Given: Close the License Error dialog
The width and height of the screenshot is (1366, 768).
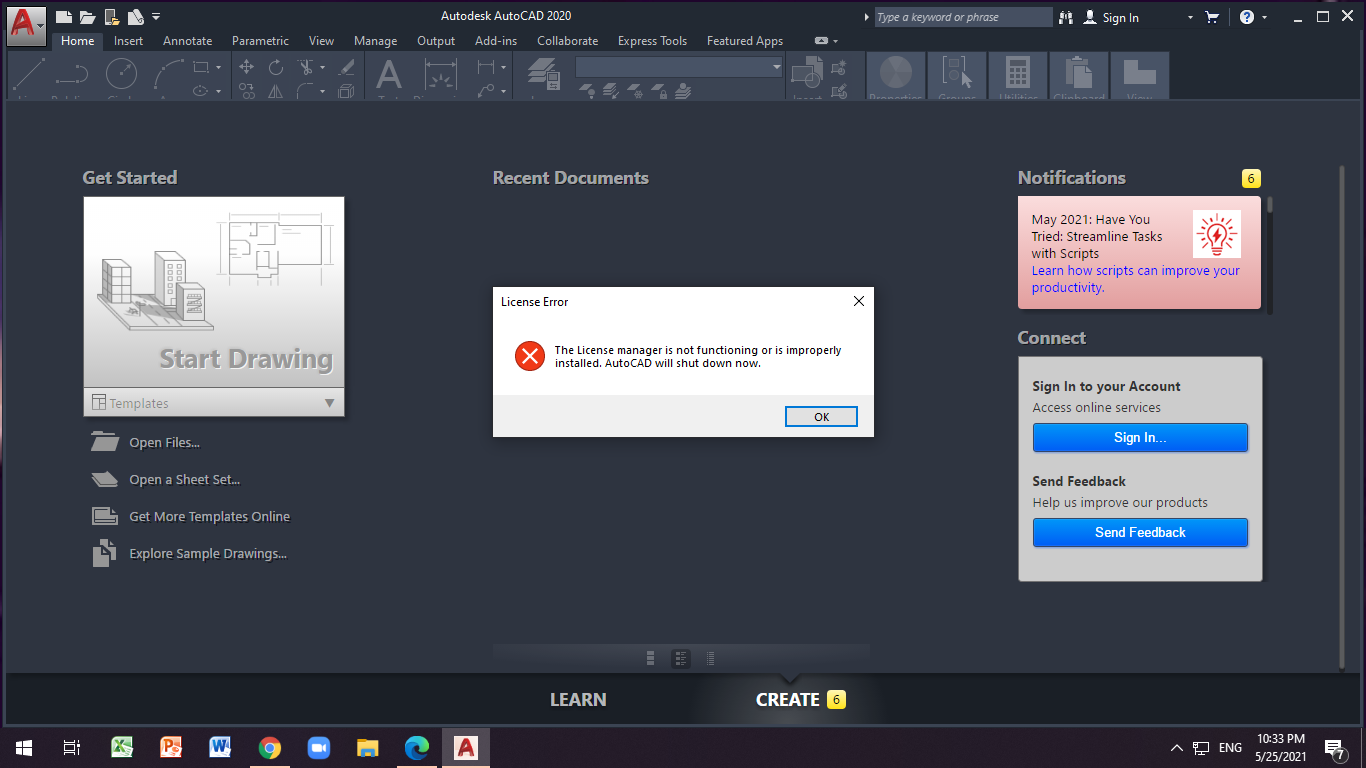Looking at the screenshot, I should pos(858,301).
